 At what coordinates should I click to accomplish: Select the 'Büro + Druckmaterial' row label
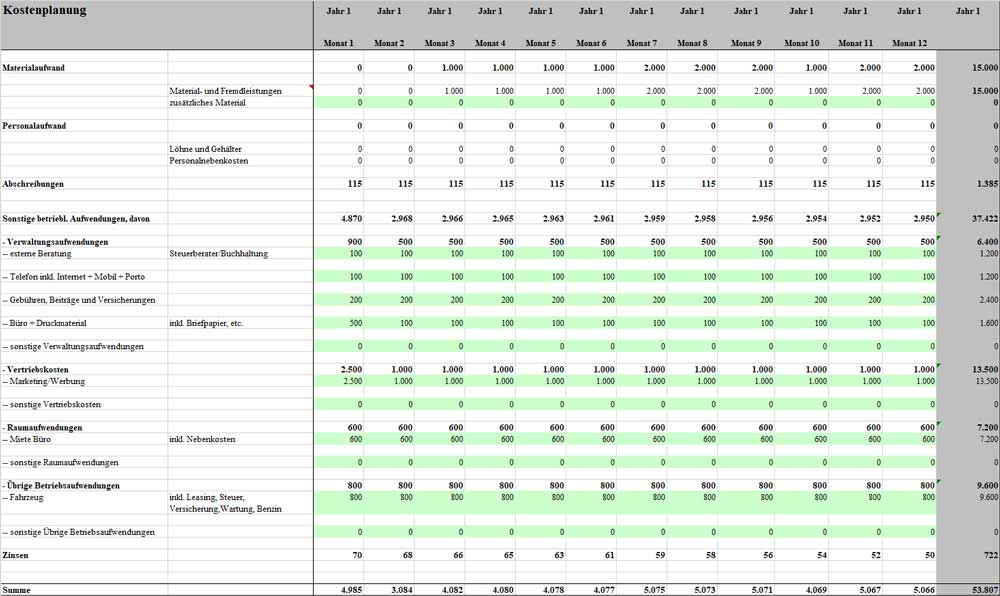(x=45, y=323)
